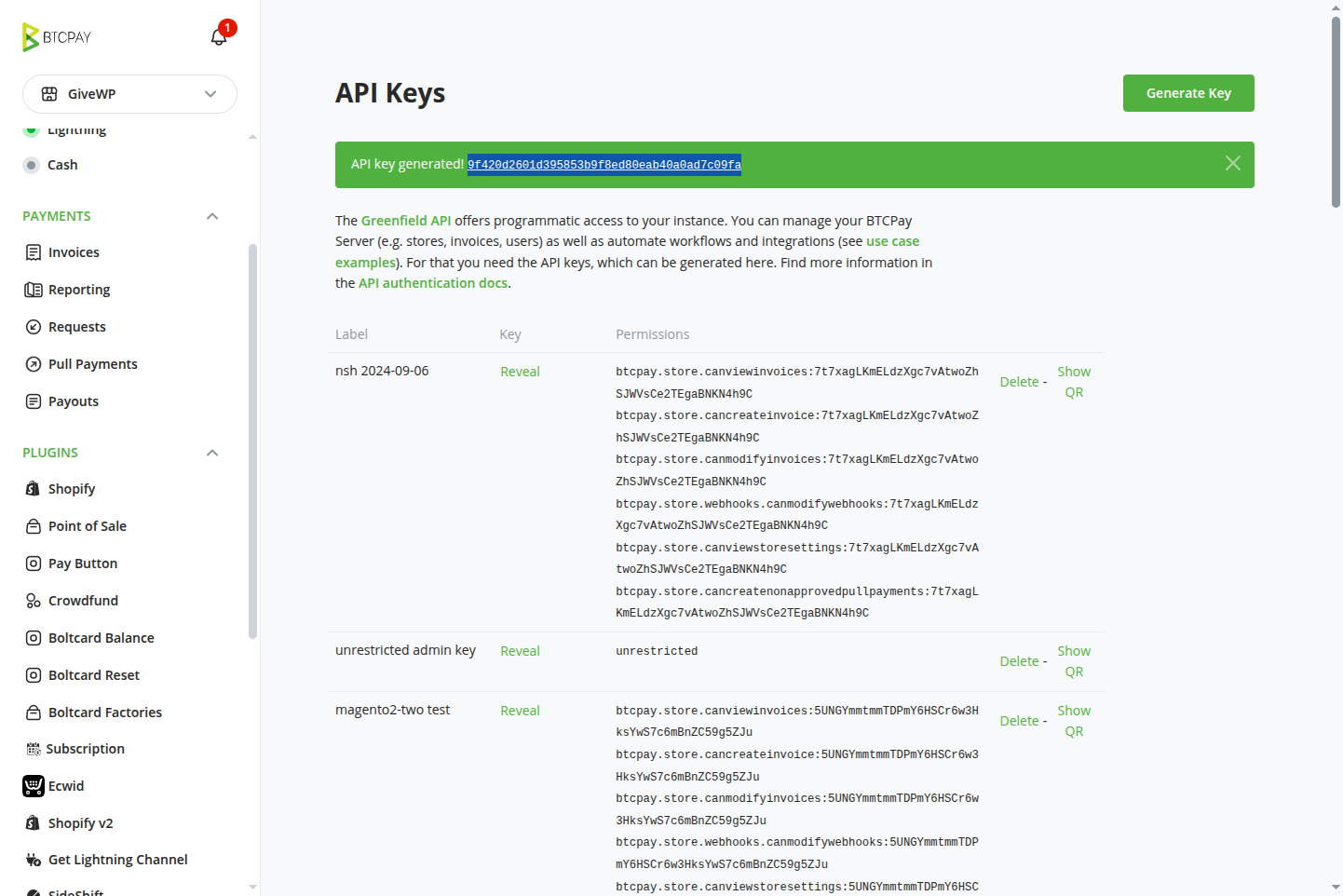Image resolution: width=1343 pixels, height=896 pixels.
Task: Select Cash in the wallet menu
Action: pyautogui.click(x=62, y=164)
